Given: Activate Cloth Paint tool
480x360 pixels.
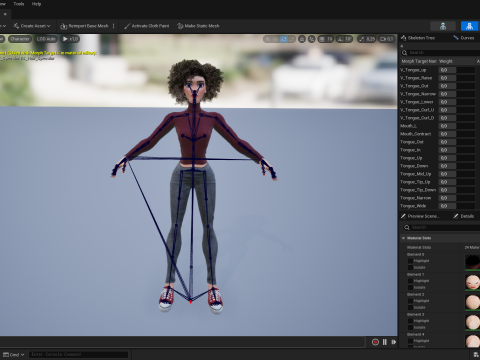Looking at the screenshot, I should point(146,26).
